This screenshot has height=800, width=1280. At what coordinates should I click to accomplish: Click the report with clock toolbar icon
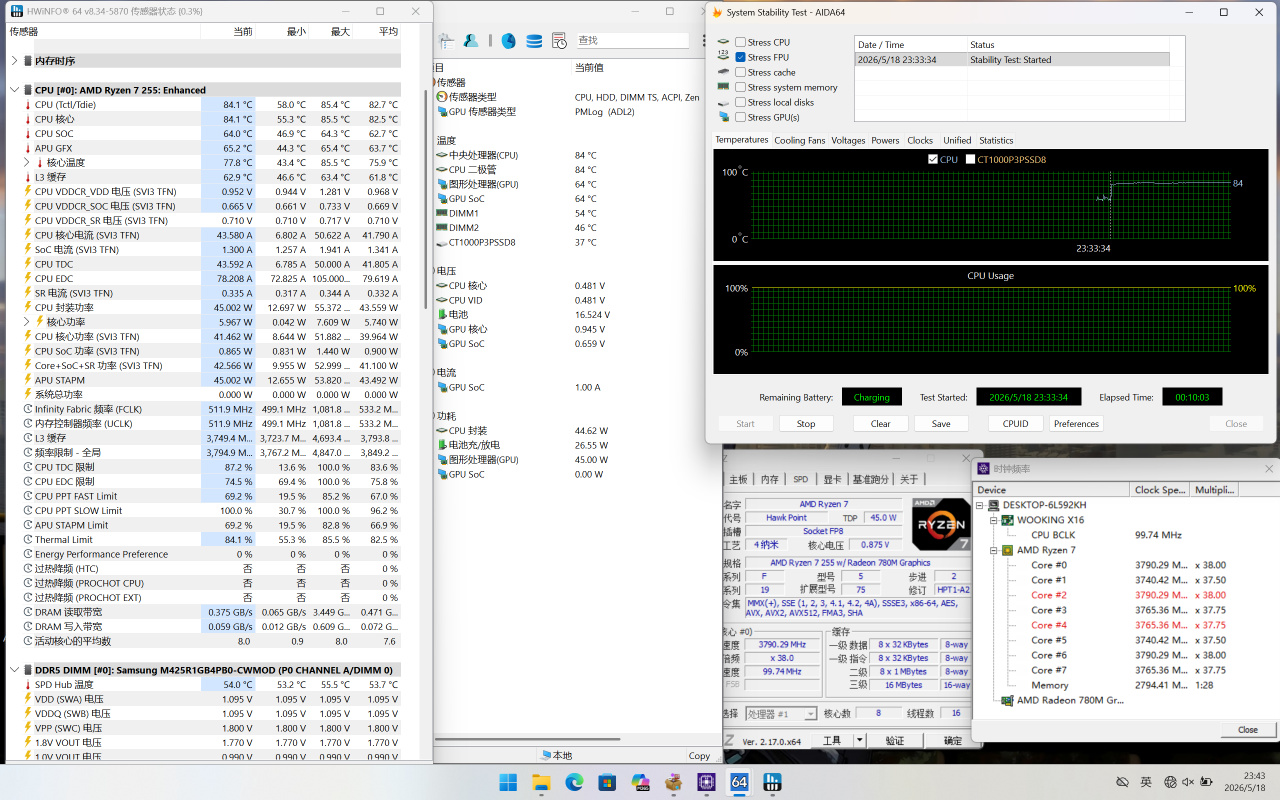(560, 41)
